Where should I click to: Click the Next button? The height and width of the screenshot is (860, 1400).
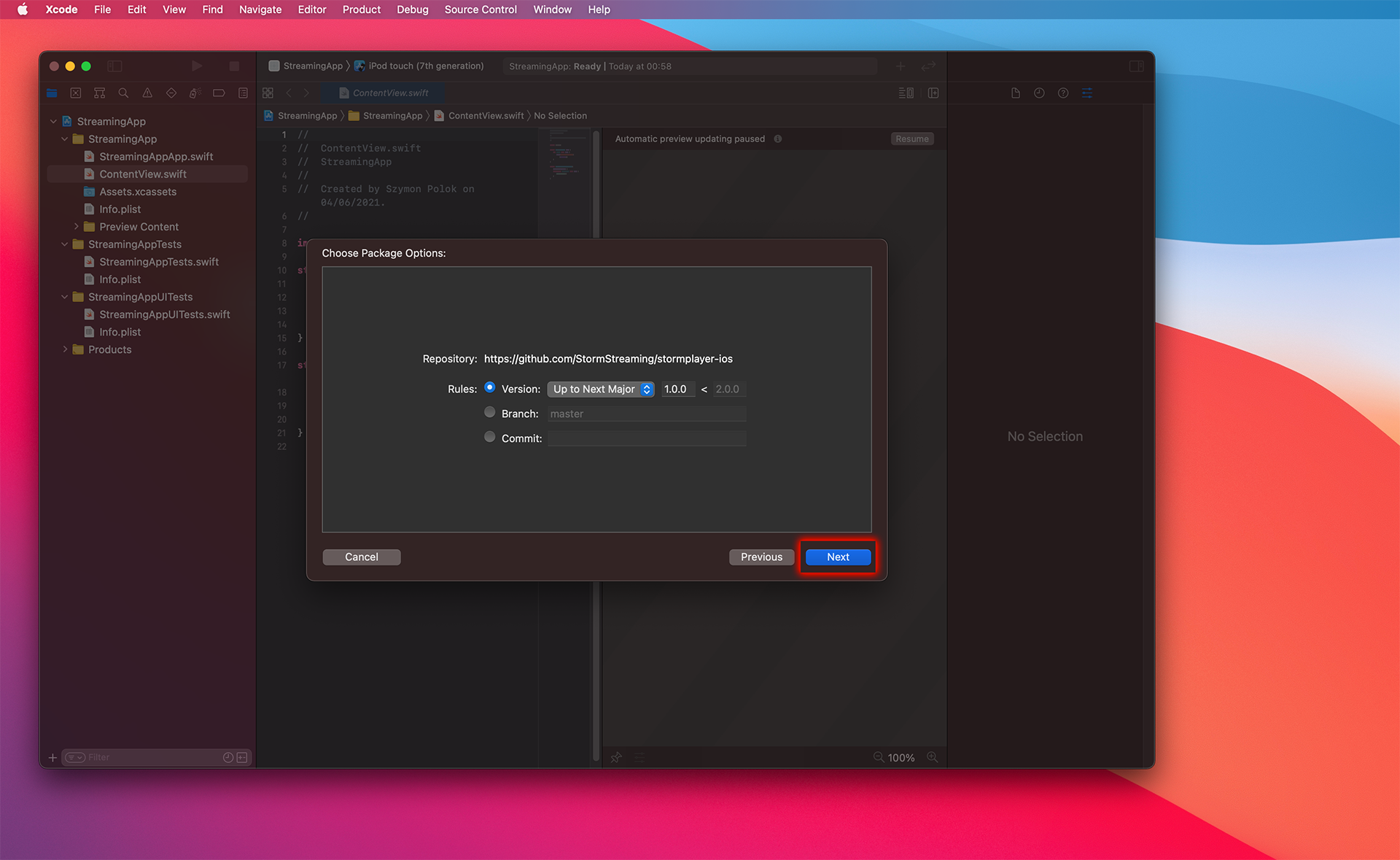coord(838,557)
